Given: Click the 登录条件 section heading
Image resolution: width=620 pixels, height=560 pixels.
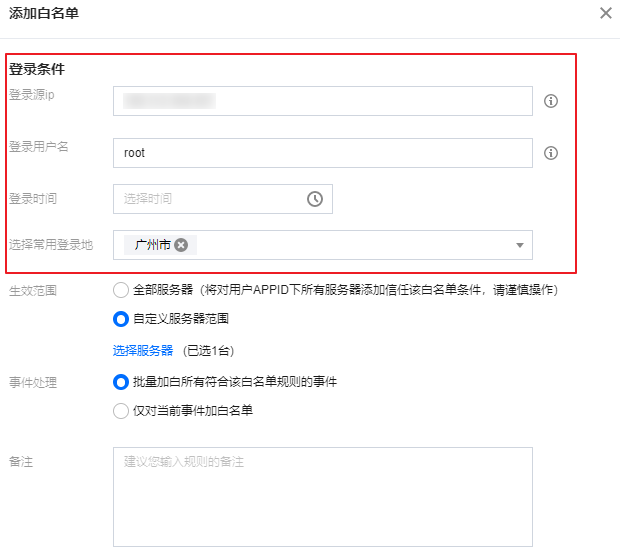Looking at the screenshot, I should point(37,69).
